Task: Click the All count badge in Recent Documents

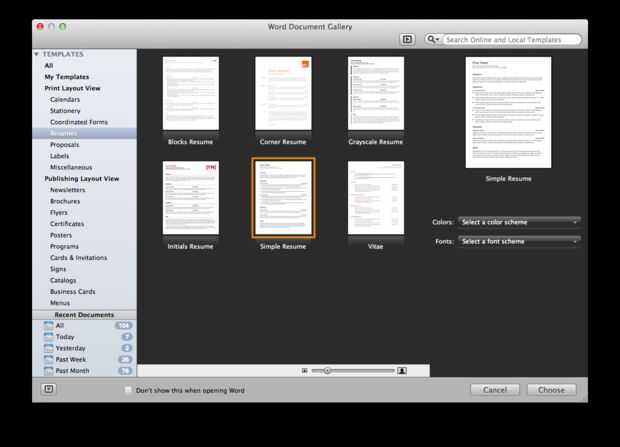Action: (x=124, y=326)
